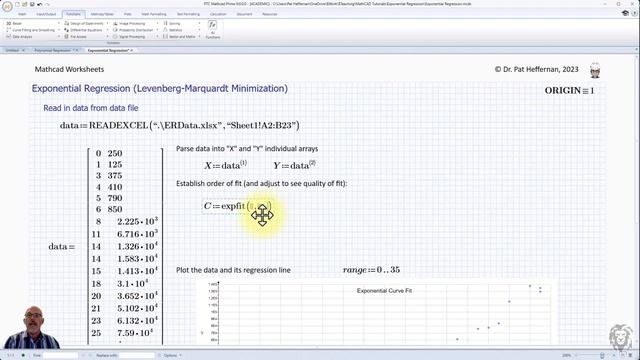Click the data matrix value 790

pos(115,198)
